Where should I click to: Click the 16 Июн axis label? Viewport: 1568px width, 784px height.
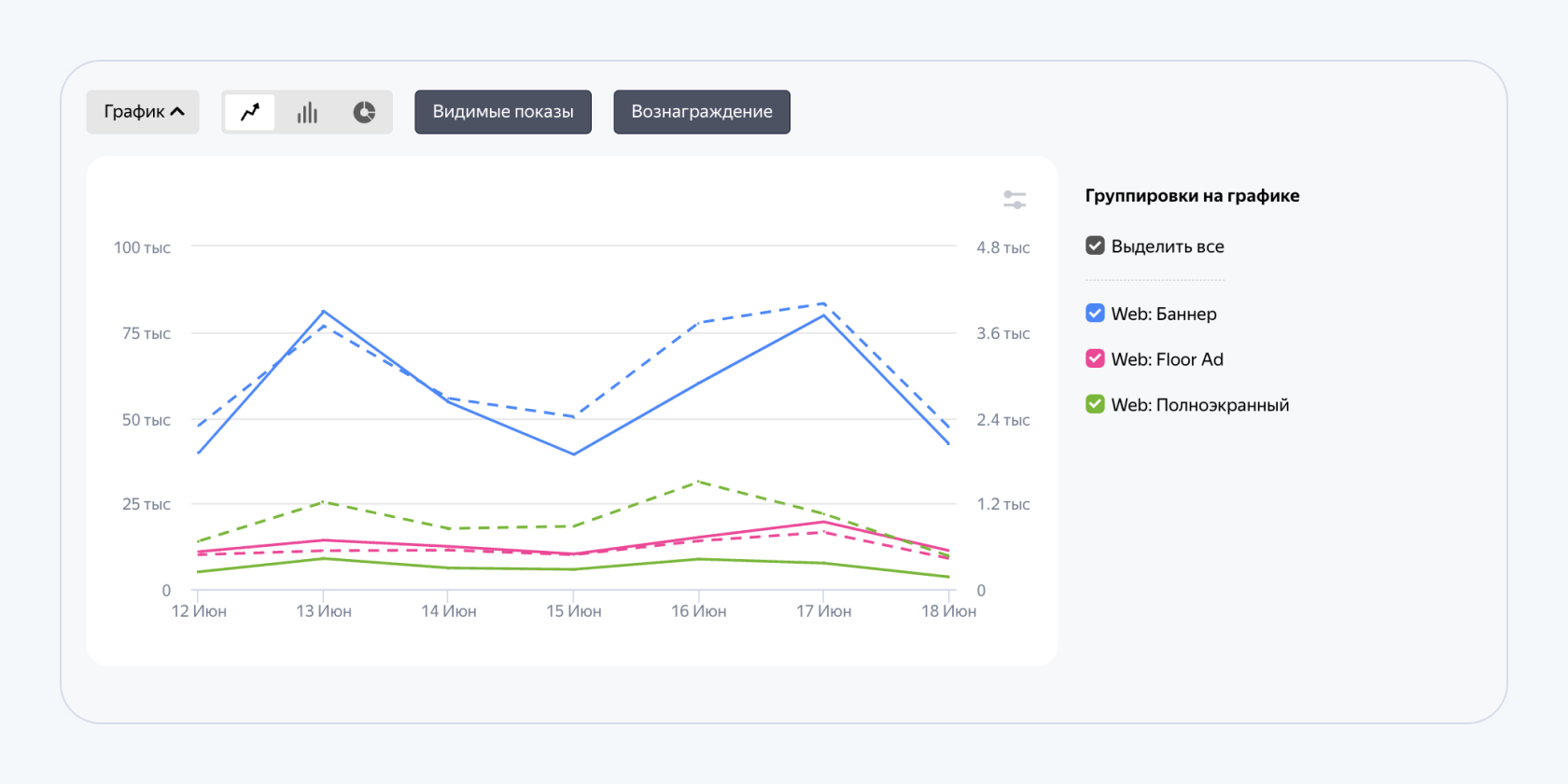pyautogui.click(x=698, y=611)
